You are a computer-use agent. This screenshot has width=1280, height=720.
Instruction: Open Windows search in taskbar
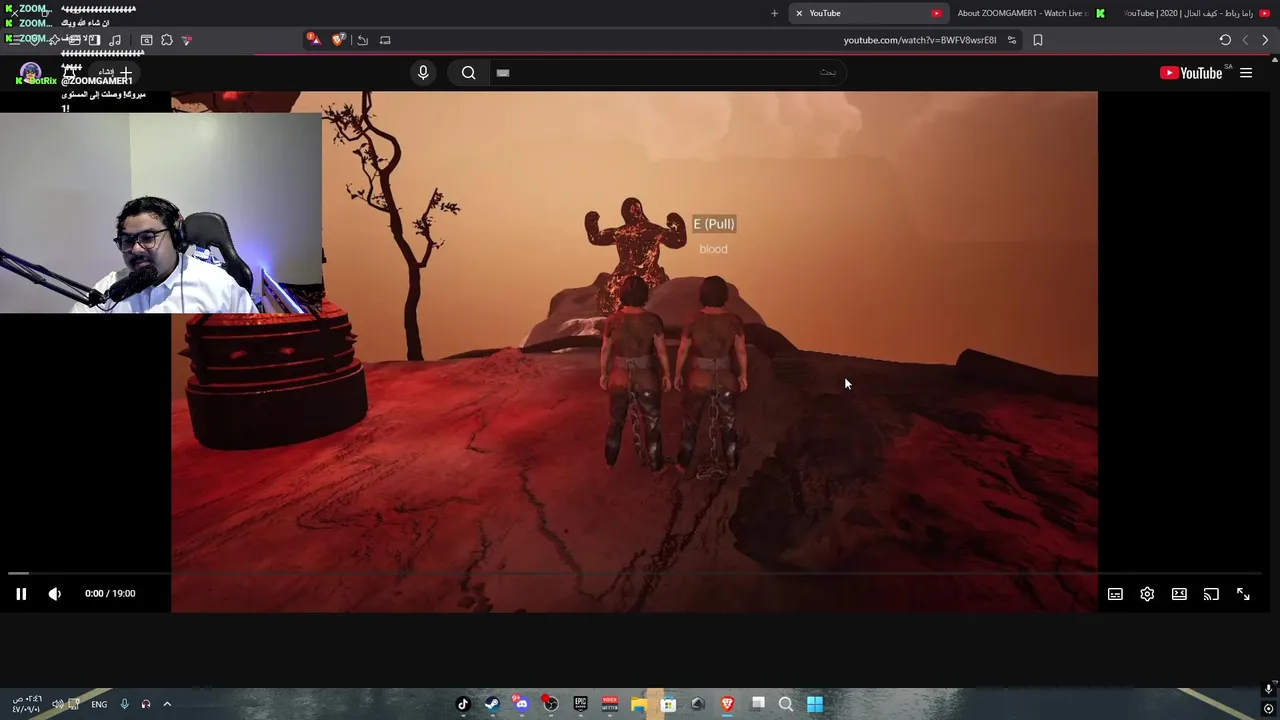(x=786, y=704)
